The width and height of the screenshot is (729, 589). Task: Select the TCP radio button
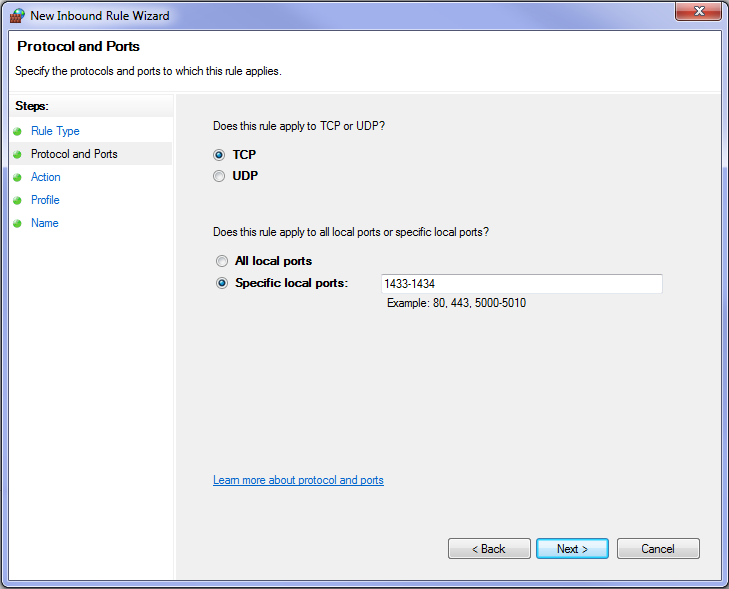point(219,155)
